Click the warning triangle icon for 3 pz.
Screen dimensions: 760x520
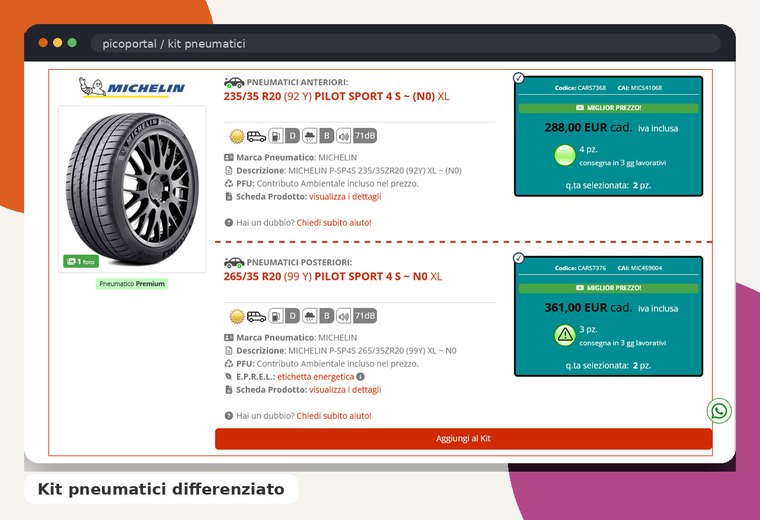pos(565,335)
